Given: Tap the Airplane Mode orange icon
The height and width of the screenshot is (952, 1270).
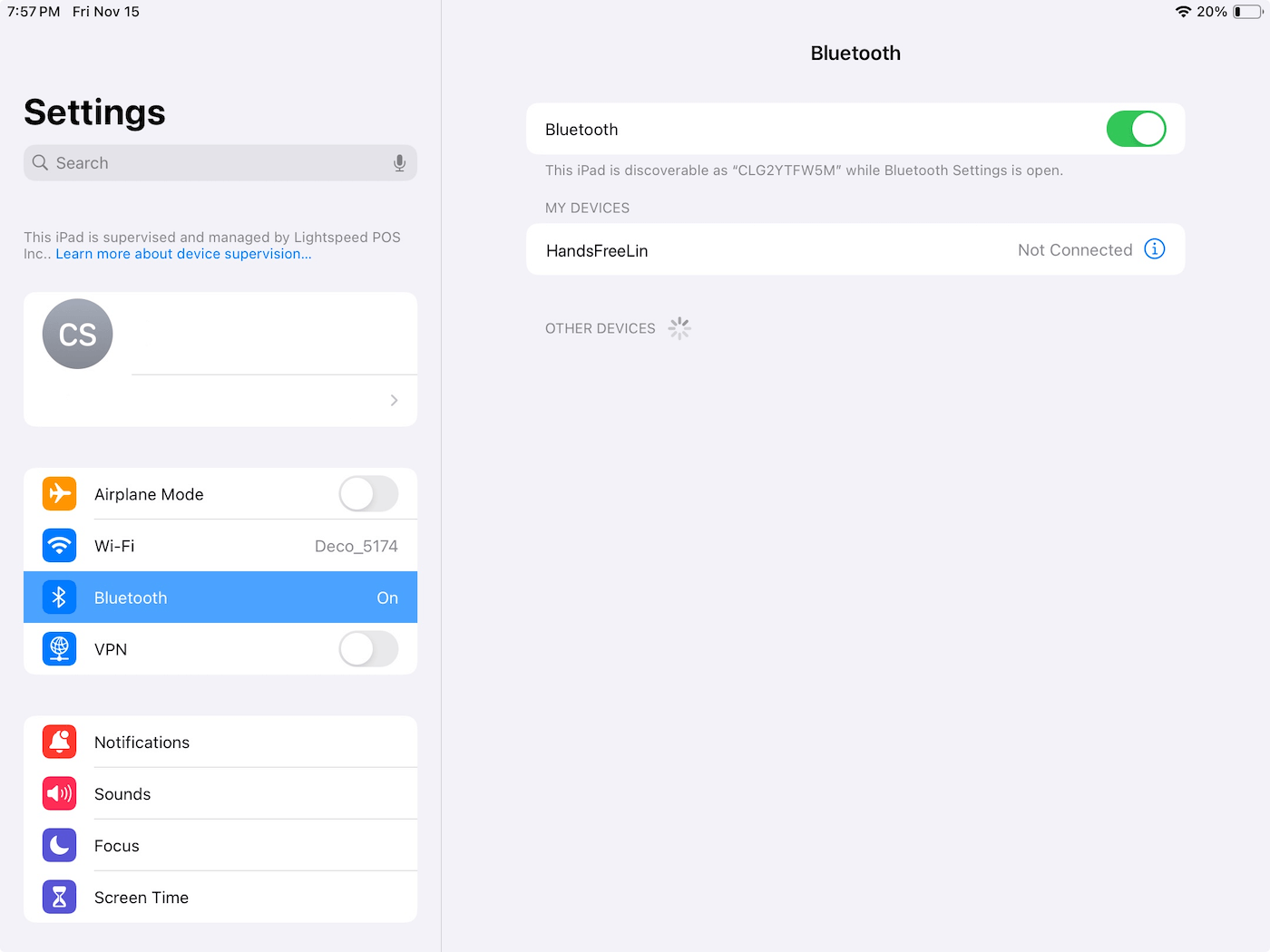Looking at the screenshot, I should point(59,494).
